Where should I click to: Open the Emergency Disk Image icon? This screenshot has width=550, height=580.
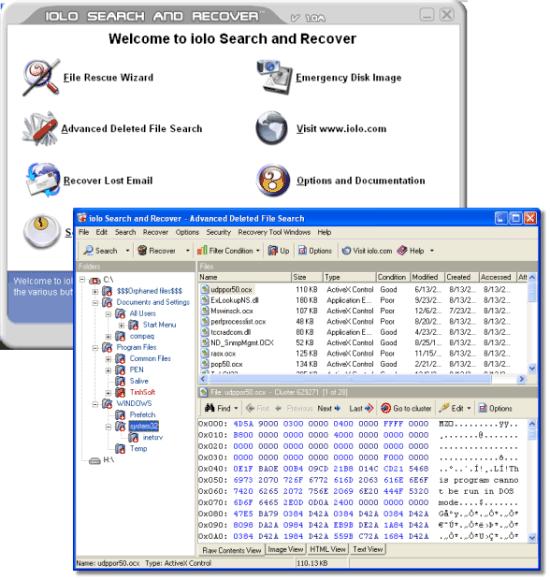coord(274,77)
